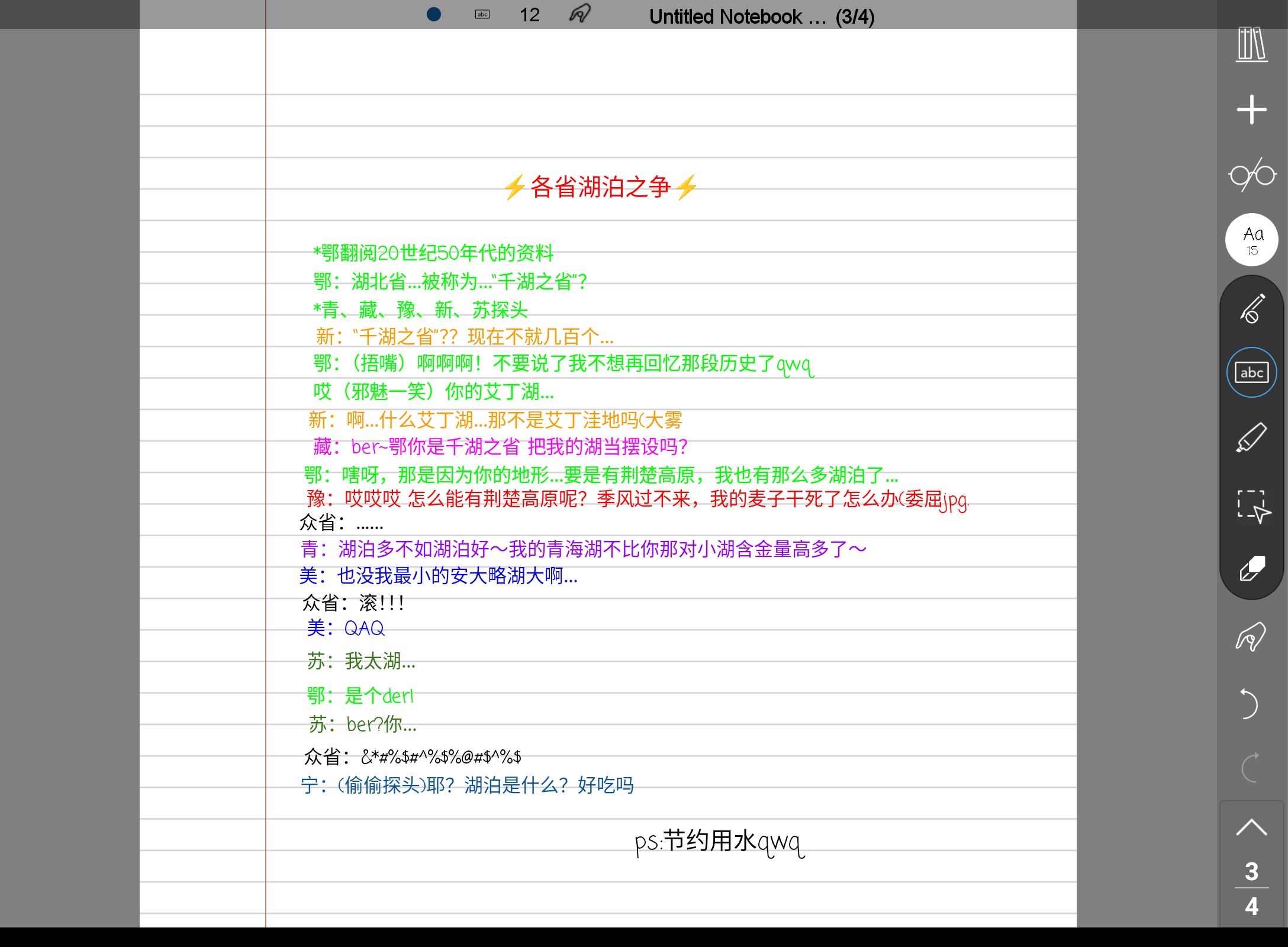Screen dimensions: 1288x947
Task: Click the Untitled Notebook title
Action: 761,17
